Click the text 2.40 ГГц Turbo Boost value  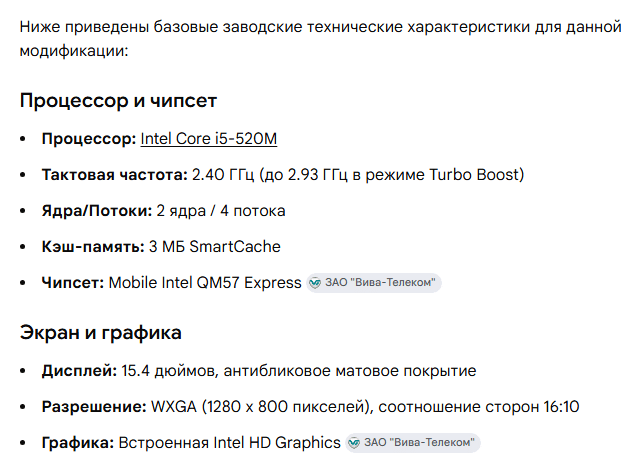[x=358, y=175]
